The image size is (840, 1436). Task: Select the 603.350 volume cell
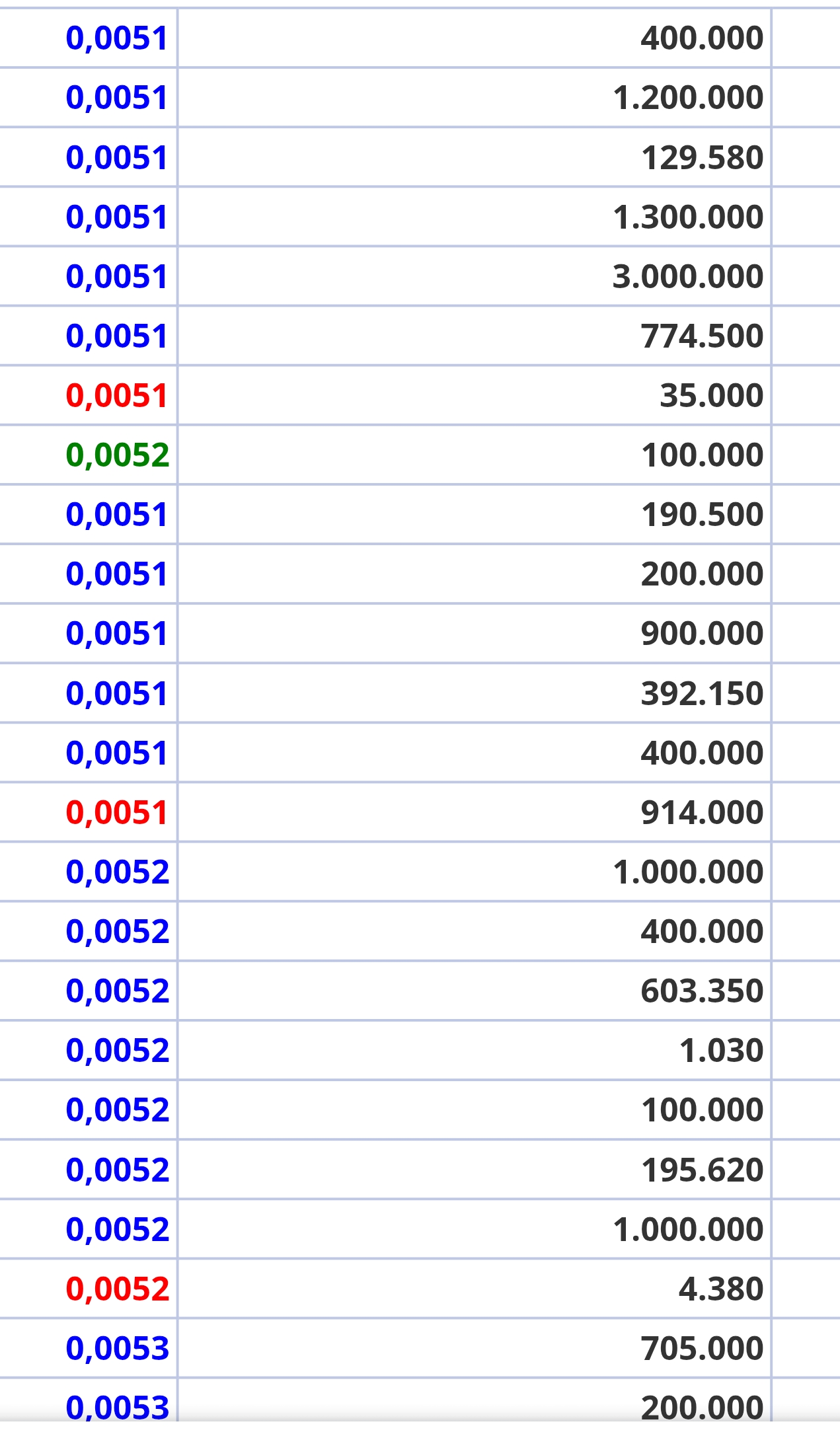tap(702, 991)
